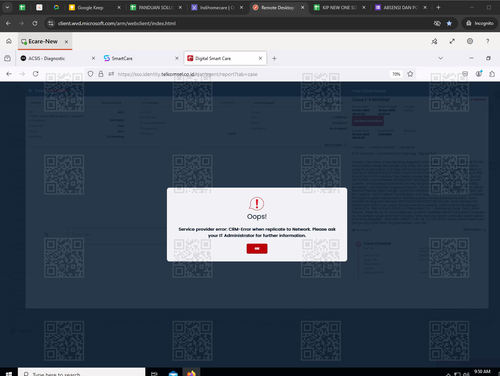Click the padlock site security icon
Image resolution: width=500 pixels, height=376 pixels.
[x=101, y=74]
